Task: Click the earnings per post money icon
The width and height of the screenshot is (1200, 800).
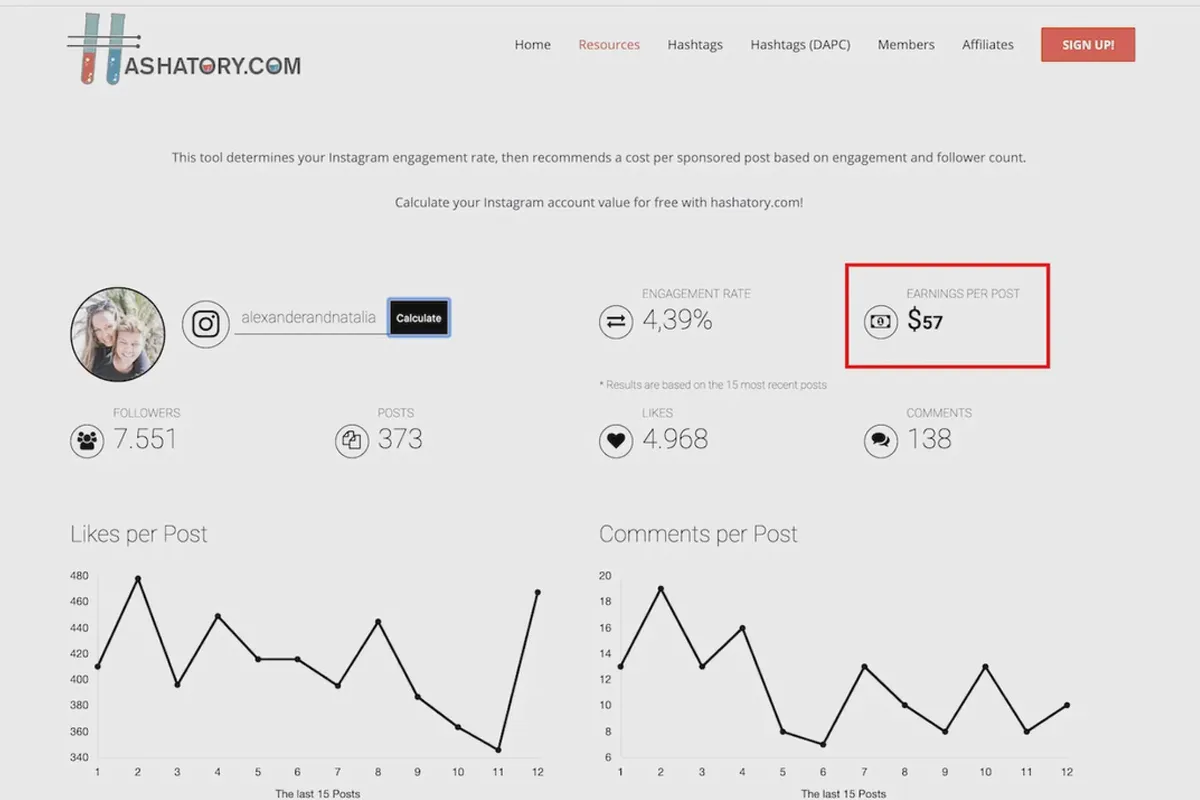Action: (881, 322)
